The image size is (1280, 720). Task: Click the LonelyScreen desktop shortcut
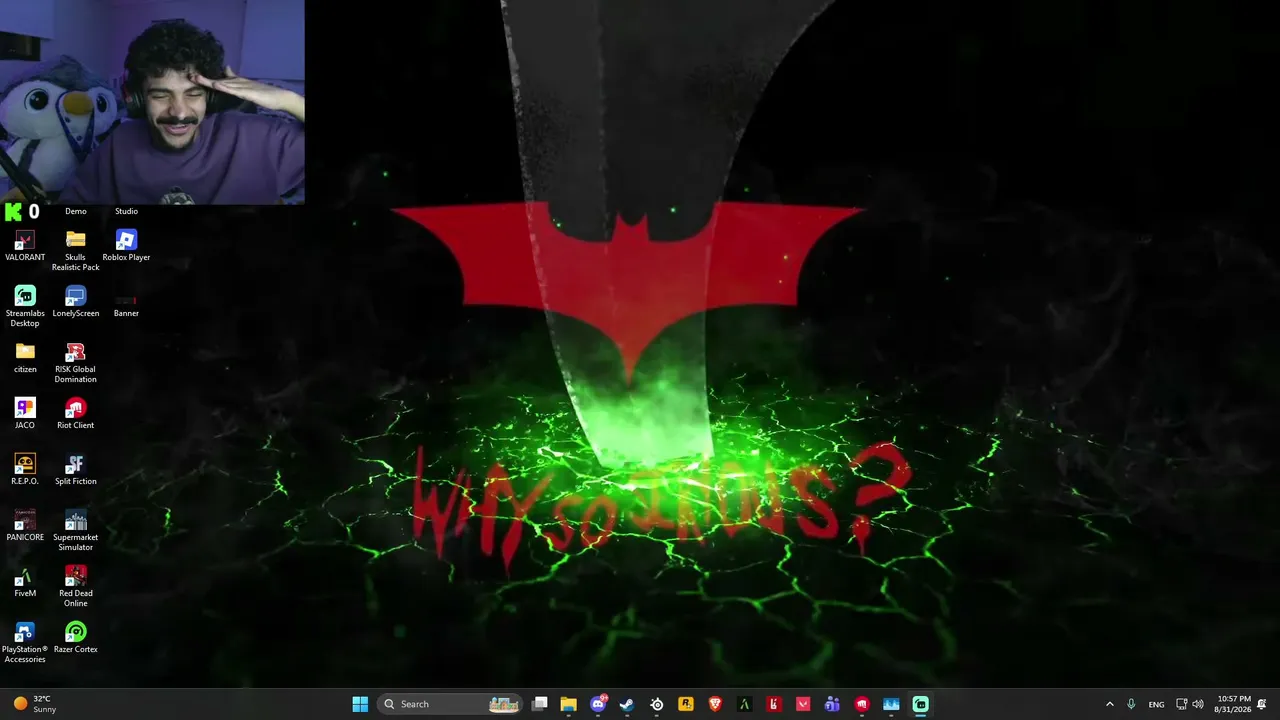(76, 301)
